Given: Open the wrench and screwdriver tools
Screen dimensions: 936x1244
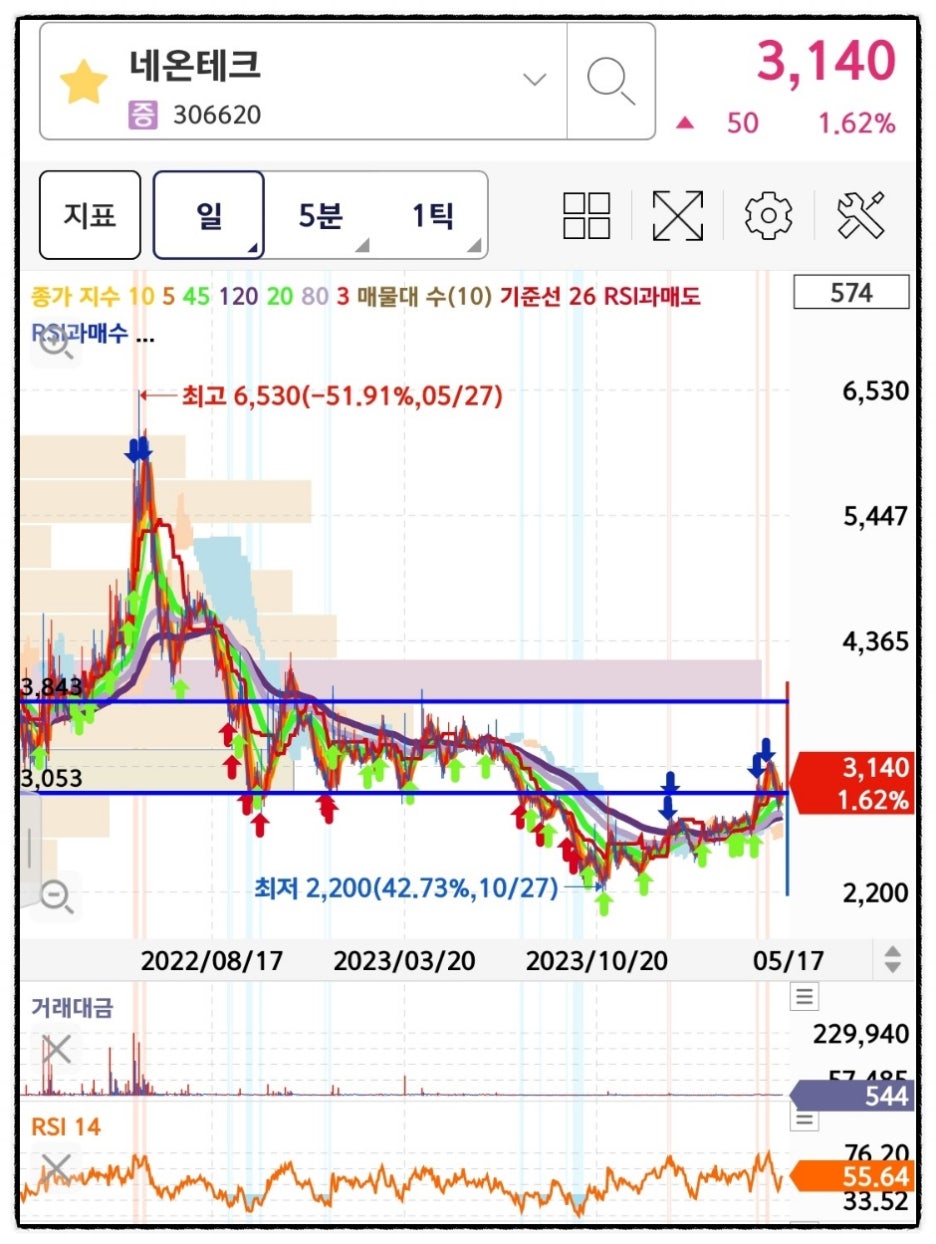Looking at the screenshot, I should point(862,215).
